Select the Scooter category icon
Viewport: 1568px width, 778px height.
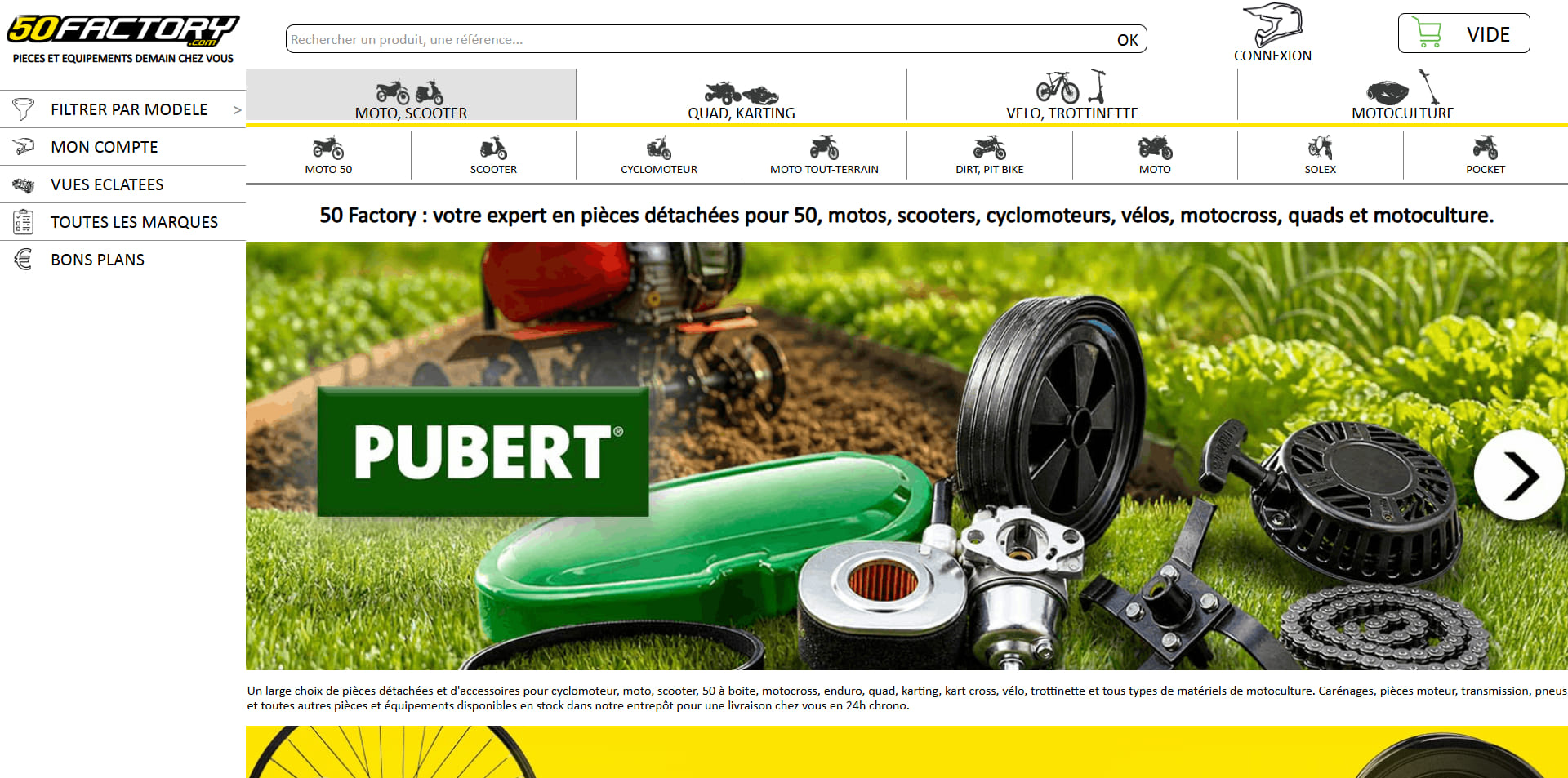493,148
